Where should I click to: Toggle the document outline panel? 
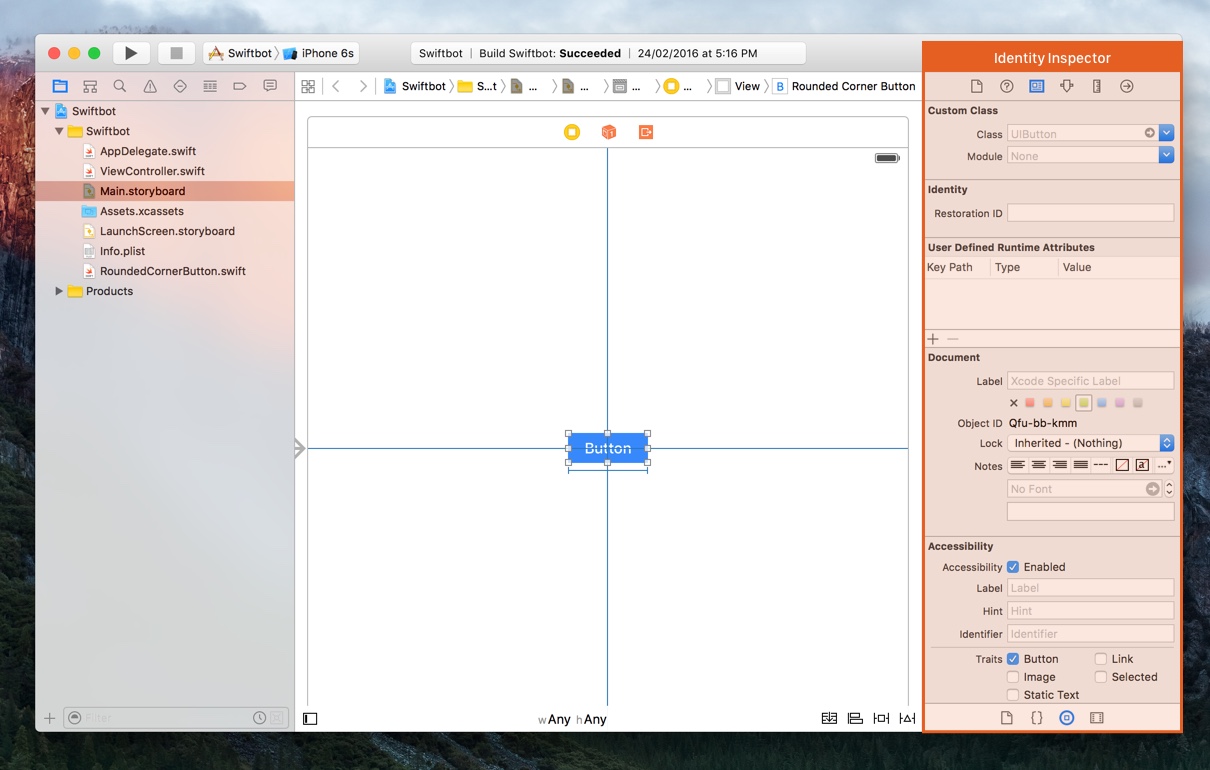pyautogui.click(x=310, y=719)
